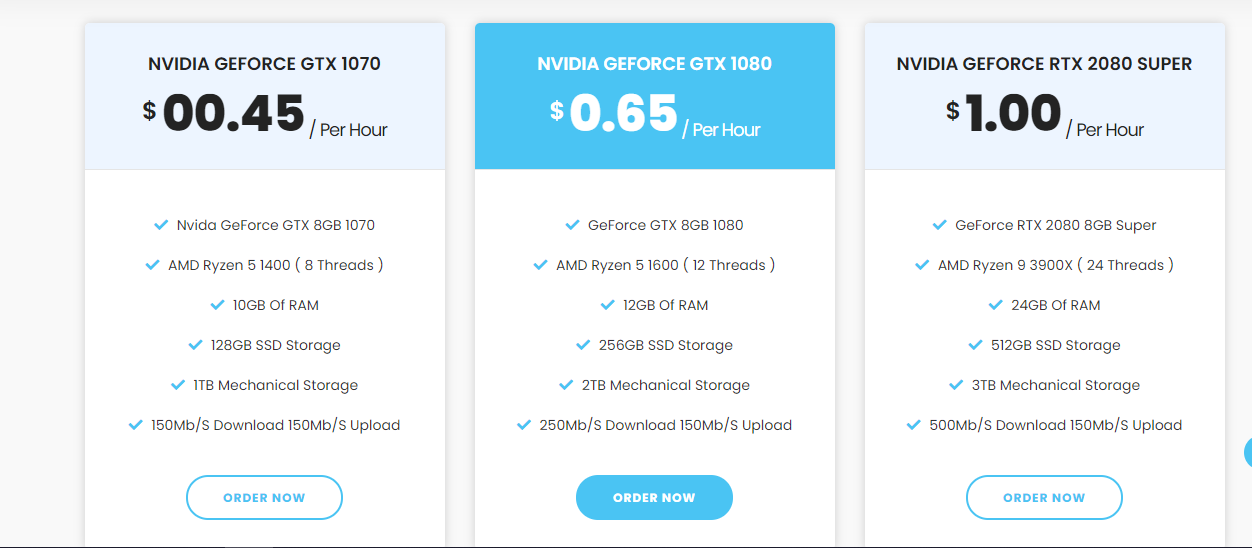The image size is (1252, 548).
Task: Click checkmark beside Nvidia GeForce GTX 8GB 1070
Action: (x=161, y=225)
